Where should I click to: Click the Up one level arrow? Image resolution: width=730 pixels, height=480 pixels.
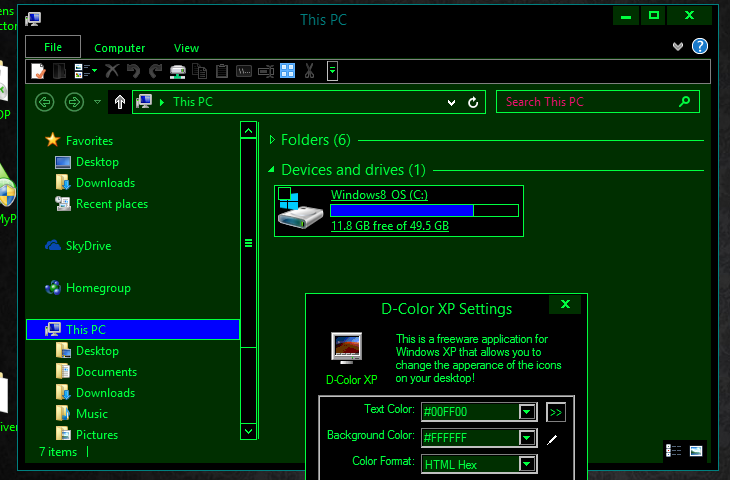tap(120, 102)
